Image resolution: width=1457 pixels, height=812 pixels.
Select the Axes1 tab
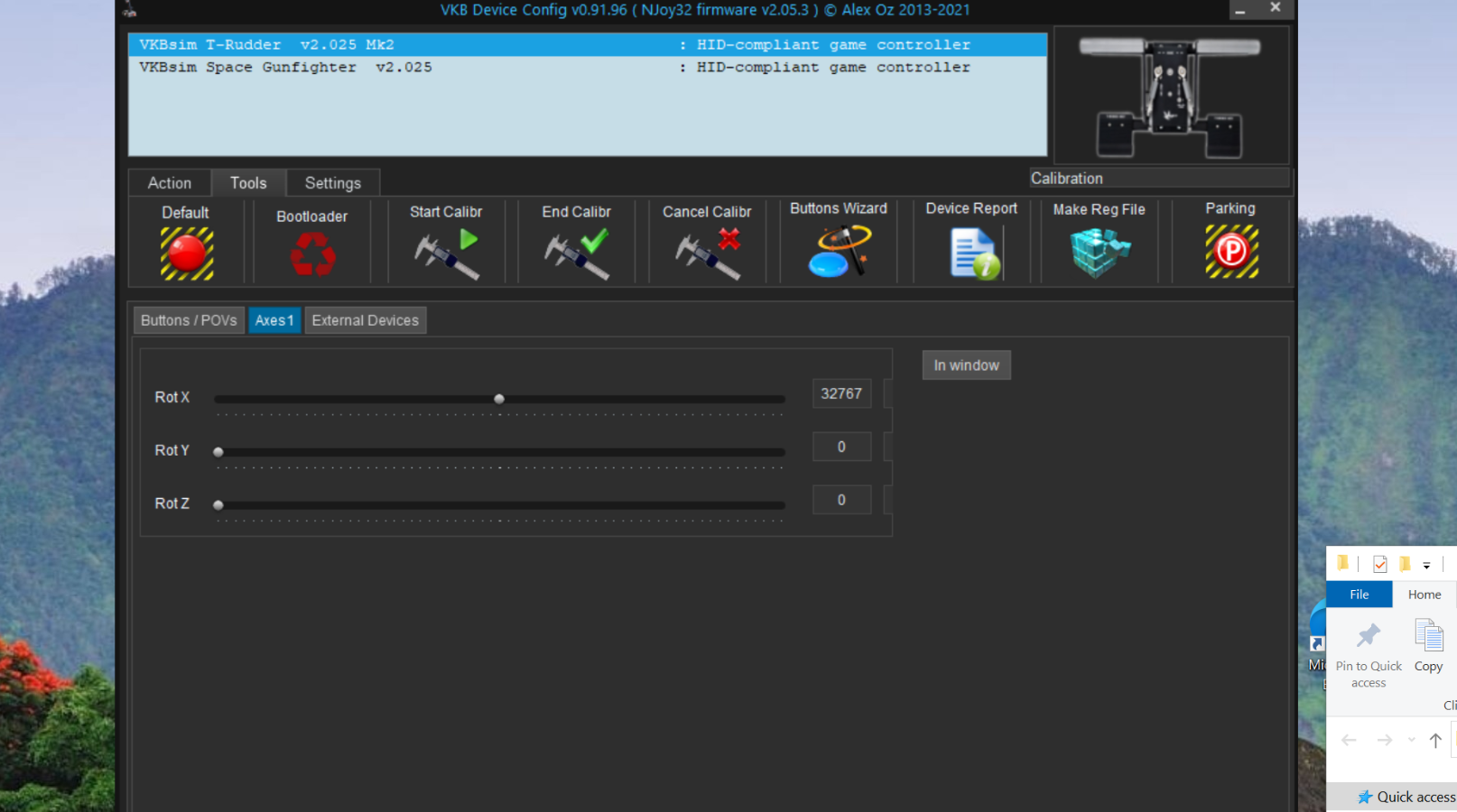pos(274,320)
